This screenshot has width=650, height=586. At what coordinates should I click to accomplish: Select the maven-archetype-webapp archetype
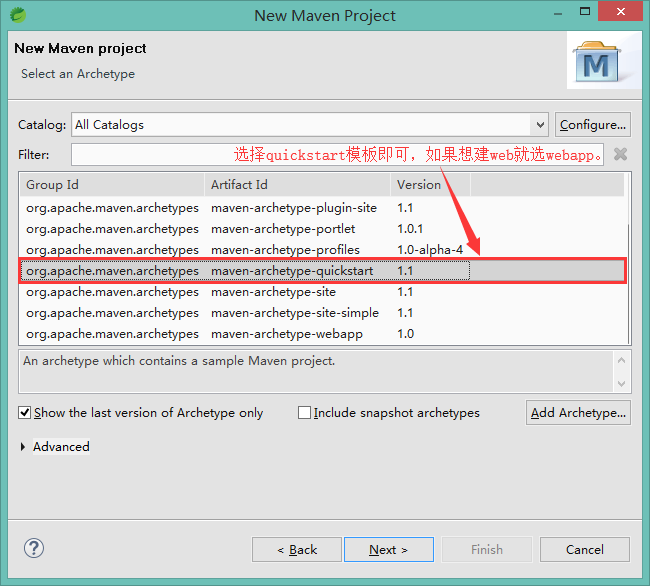click(x=287, y=334)
